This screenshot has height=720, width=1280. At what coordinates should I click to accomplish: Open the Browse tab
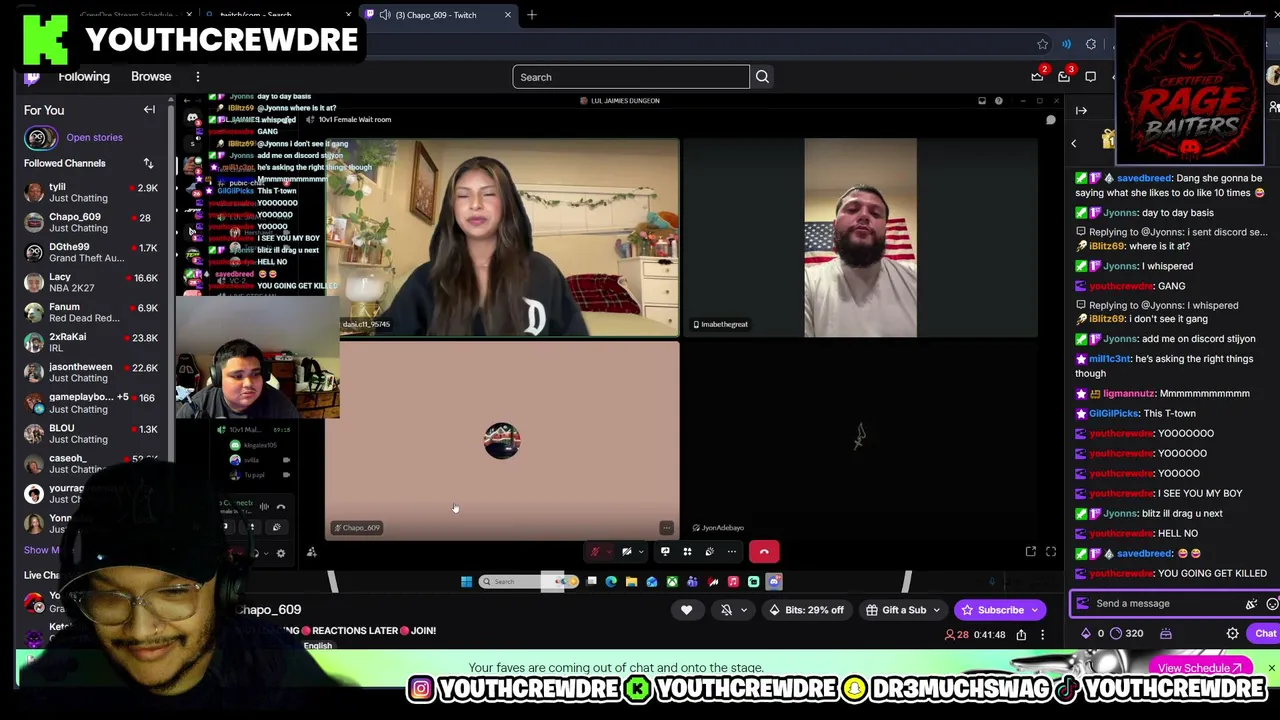pyautogui.click(x=151, y=77)
